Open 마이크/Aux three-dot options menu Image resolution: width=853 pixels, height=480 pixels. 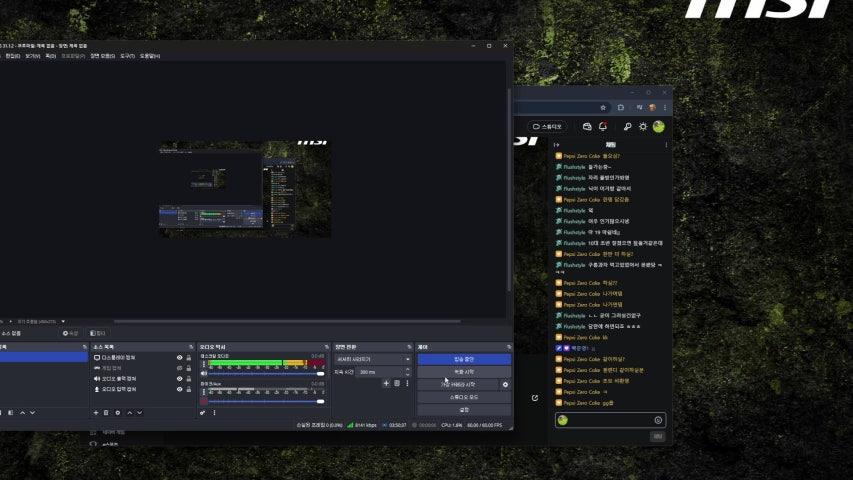coord(204,392)
